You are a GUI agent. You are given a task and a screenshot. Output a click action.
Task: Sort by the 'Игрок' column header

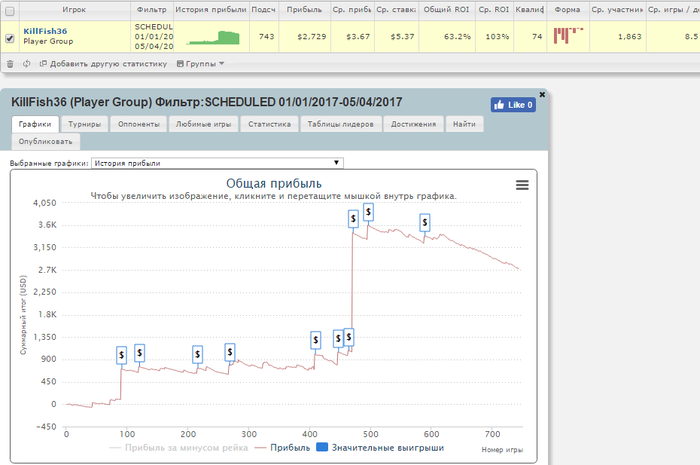point(74,9)
